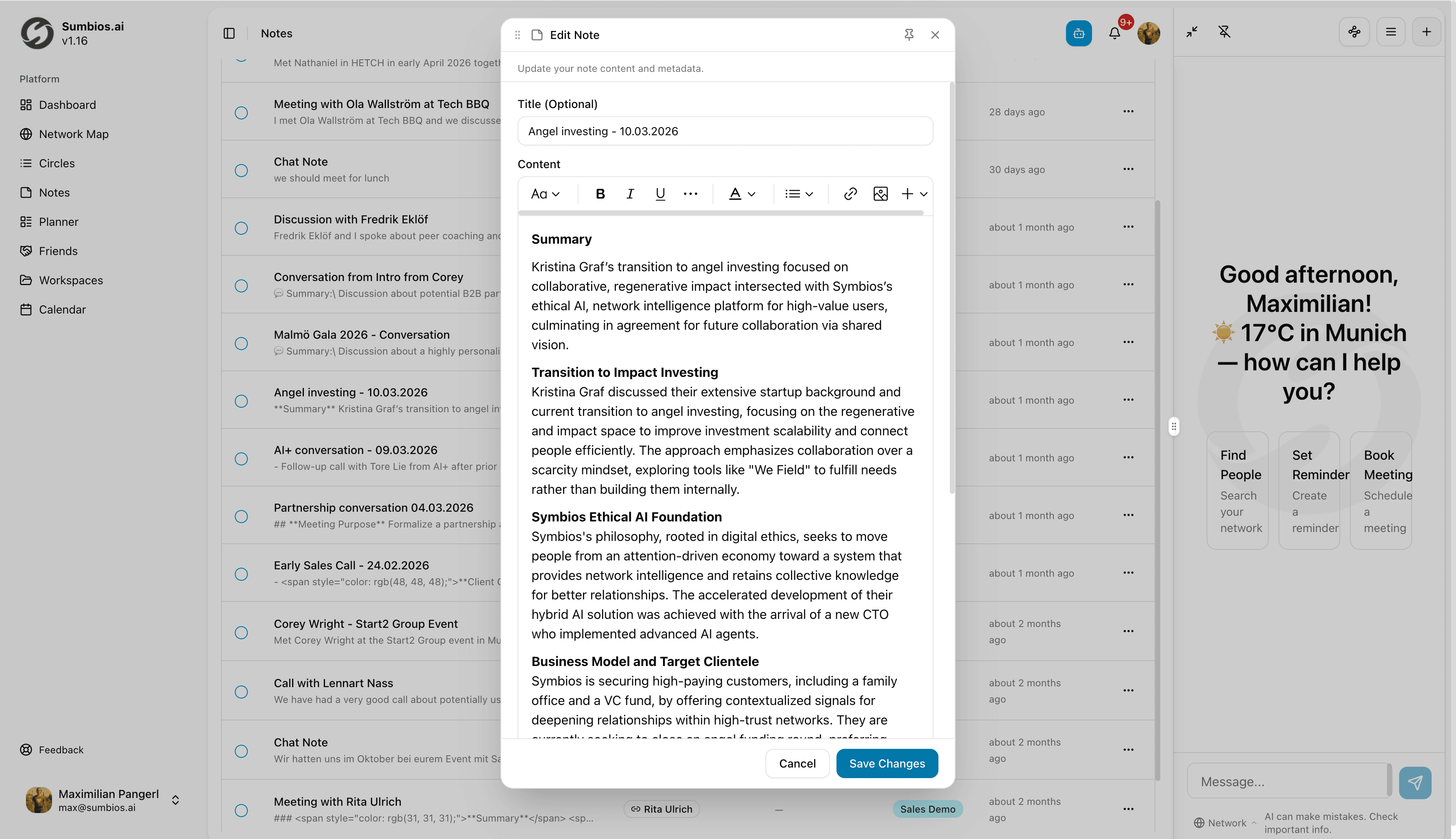Image resolution: width=1456 pixels, height=839 pixels.
Task: Click the Title input field
Action: pos(724,132)
